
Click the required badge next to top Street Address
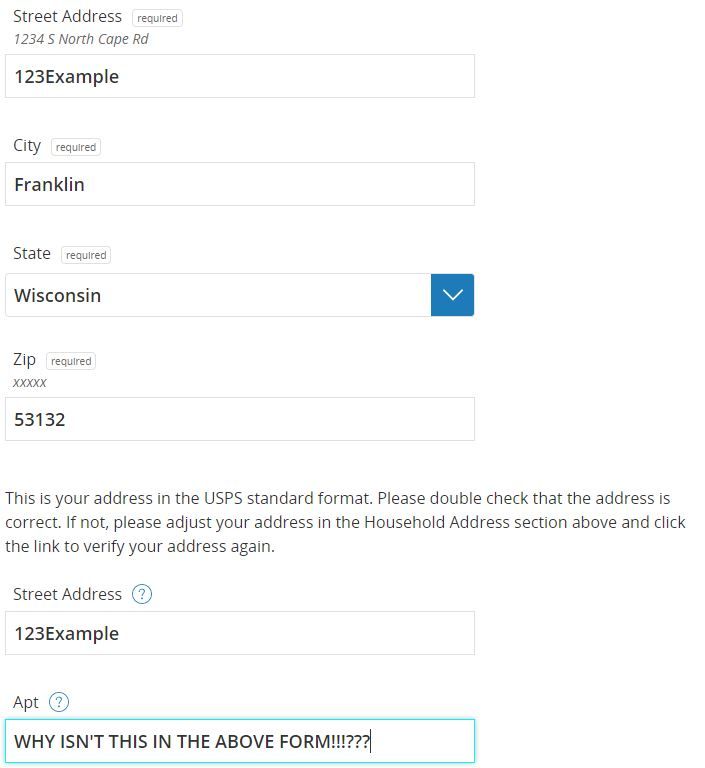(157, 18)
